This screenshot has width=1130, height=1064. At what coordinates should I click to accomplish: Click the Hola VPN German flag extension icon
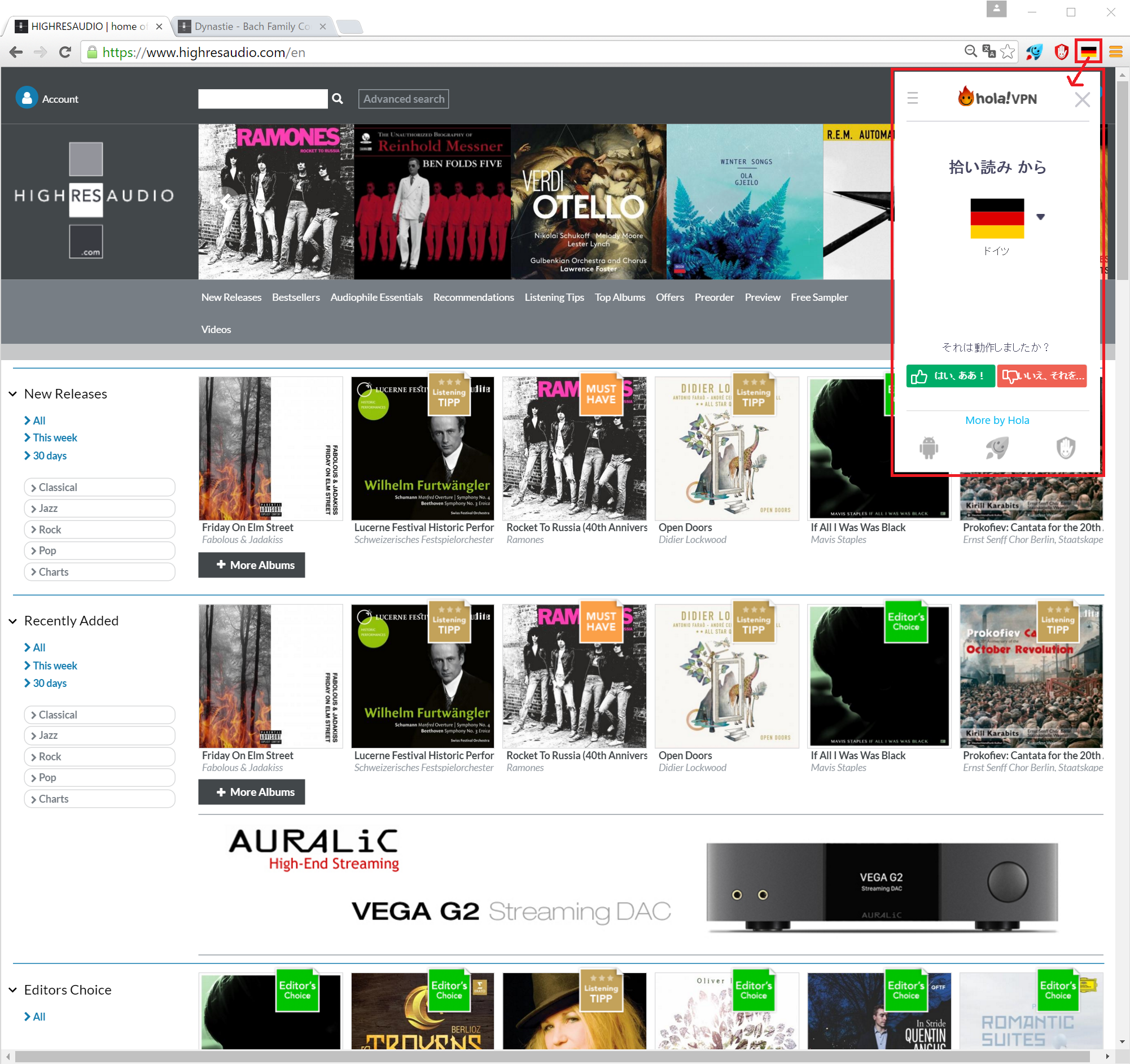click(1088, 52)
